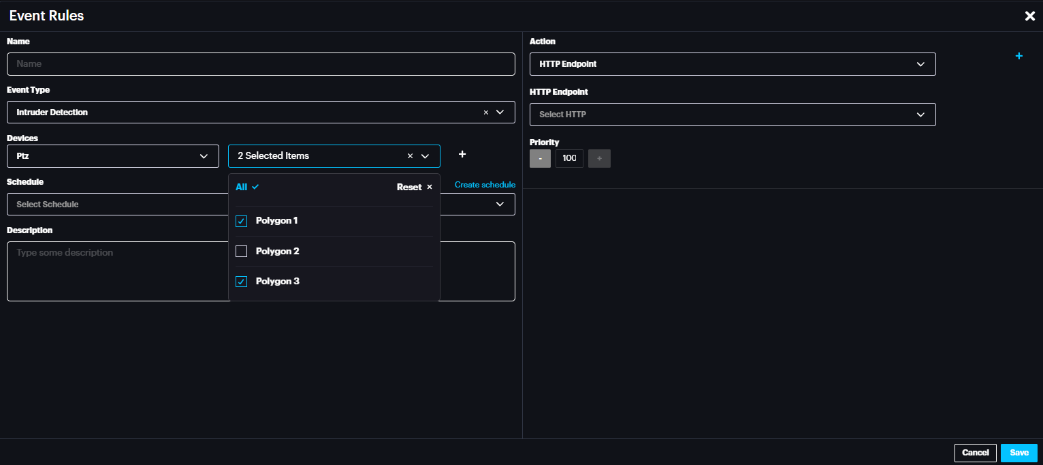Clear the Intruder Detection event type selection
The width and height of the screenshot is (1043, 465).
pyautogui.click(x=486, y=112)
